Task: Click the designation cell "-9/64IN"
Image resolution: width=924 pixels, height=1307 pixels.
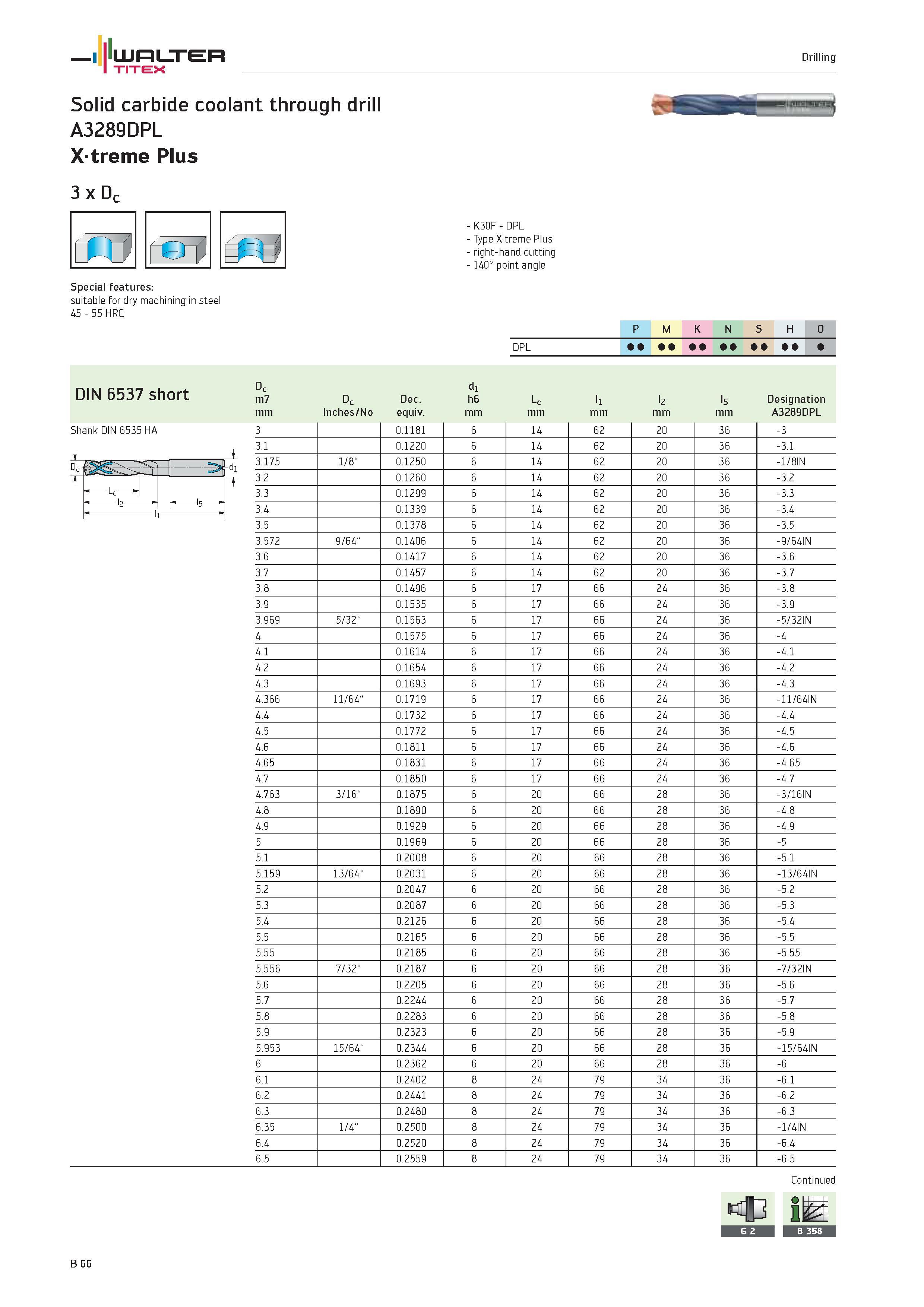Action: pos(794,541)
